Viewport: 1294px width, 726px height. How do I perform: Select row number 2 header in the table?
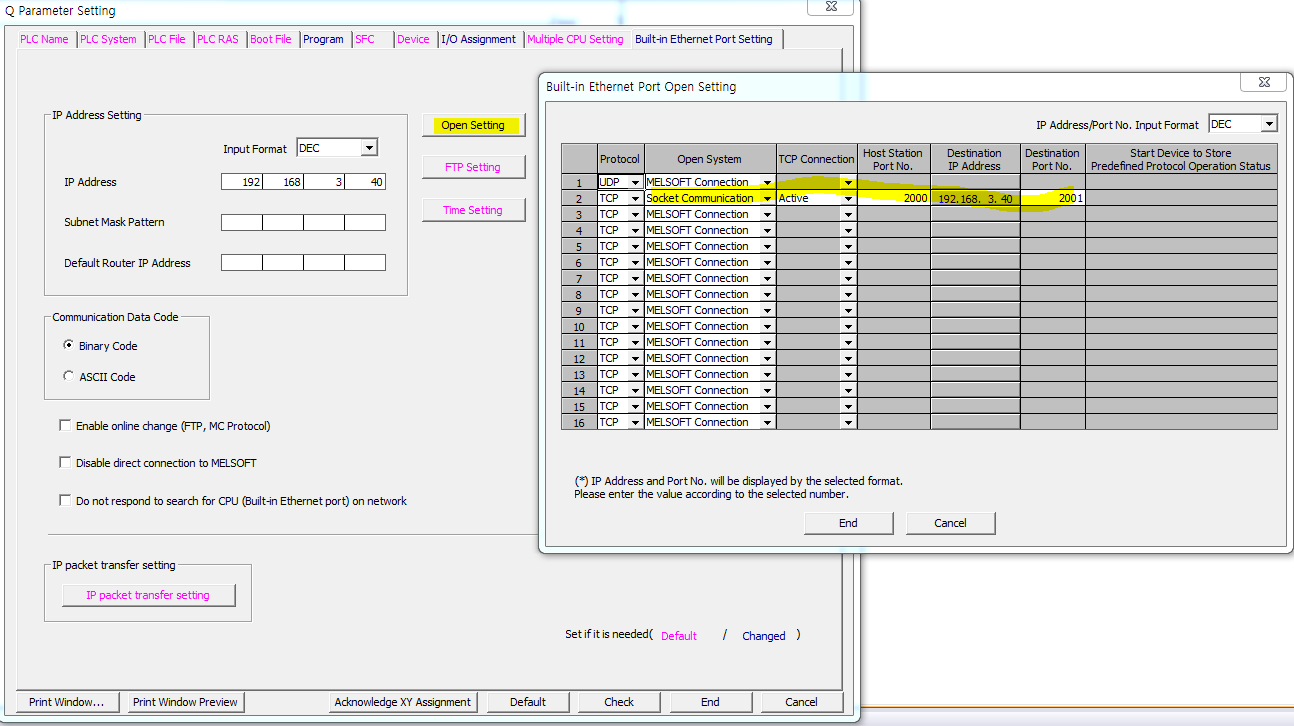coord(579,198)
